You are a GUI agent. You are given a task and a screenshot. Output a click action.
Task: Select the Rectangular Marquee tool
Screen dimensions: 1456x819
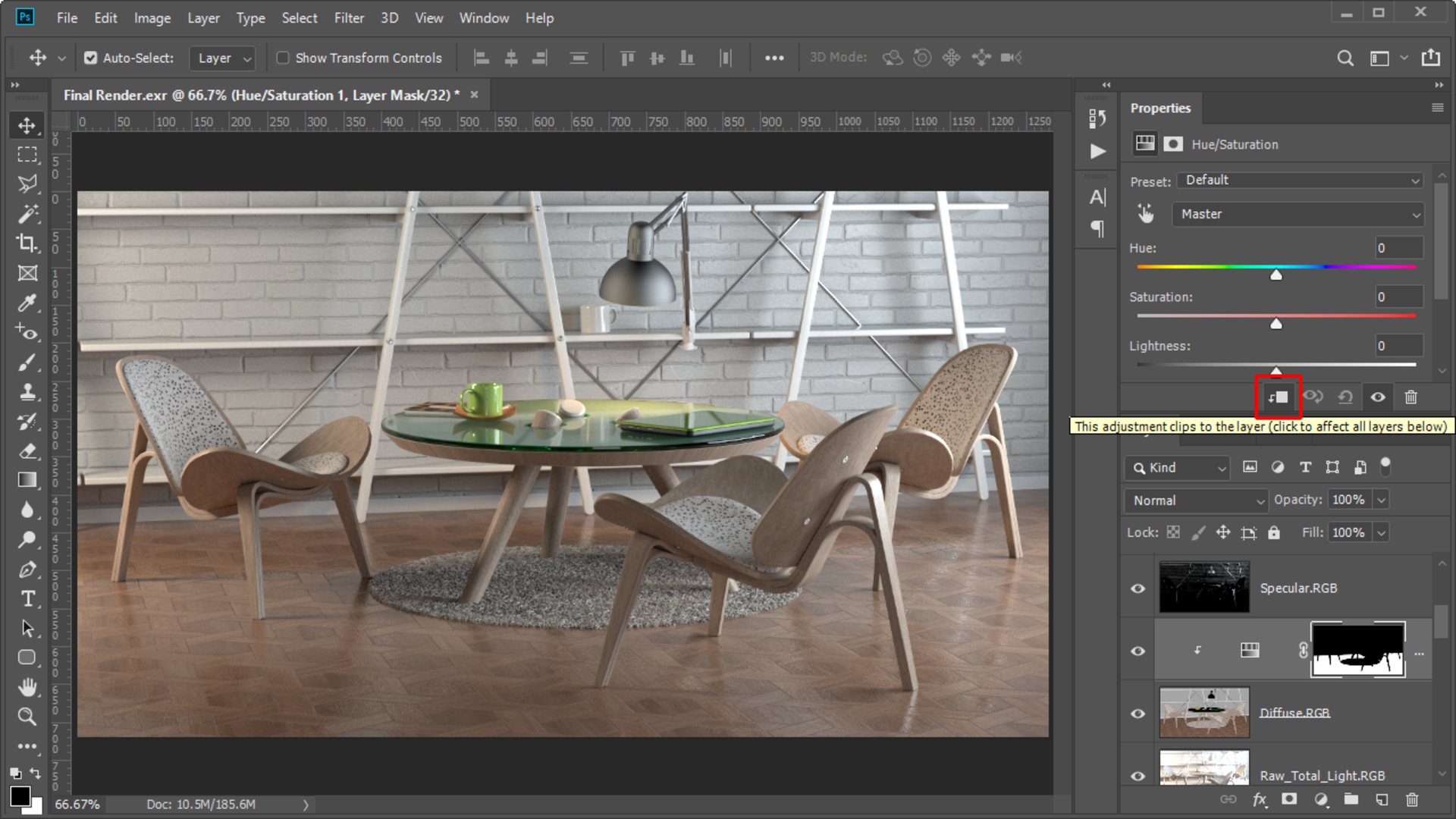[x=27, y=155]
